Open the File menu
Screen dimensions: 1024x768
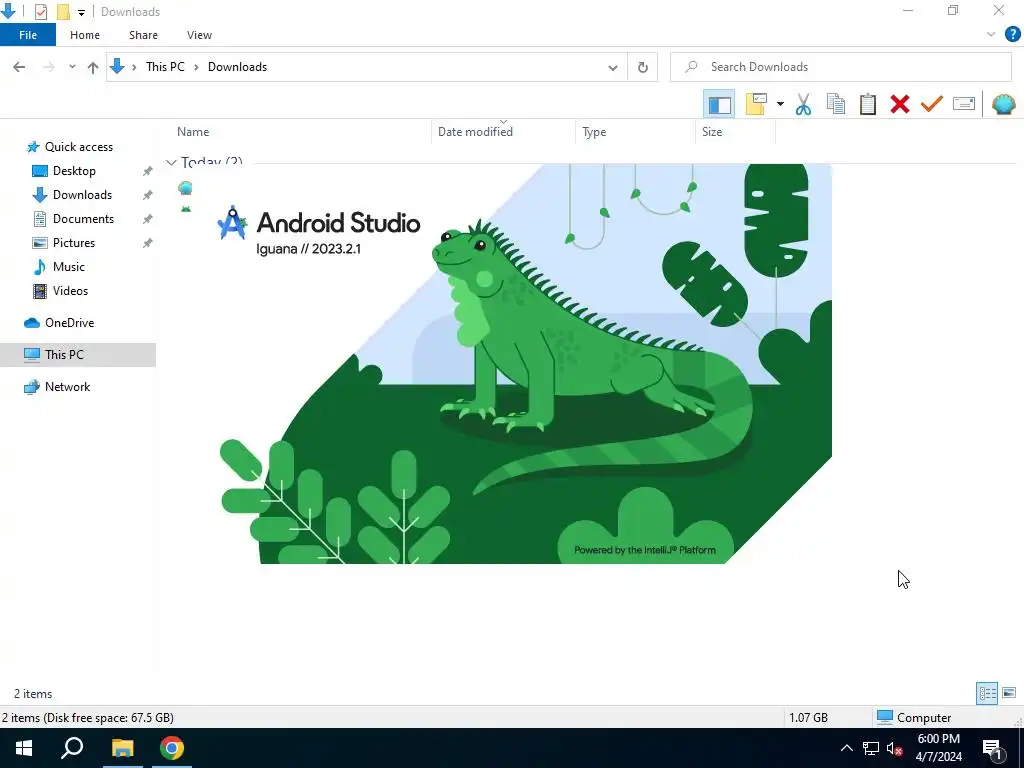28,35
